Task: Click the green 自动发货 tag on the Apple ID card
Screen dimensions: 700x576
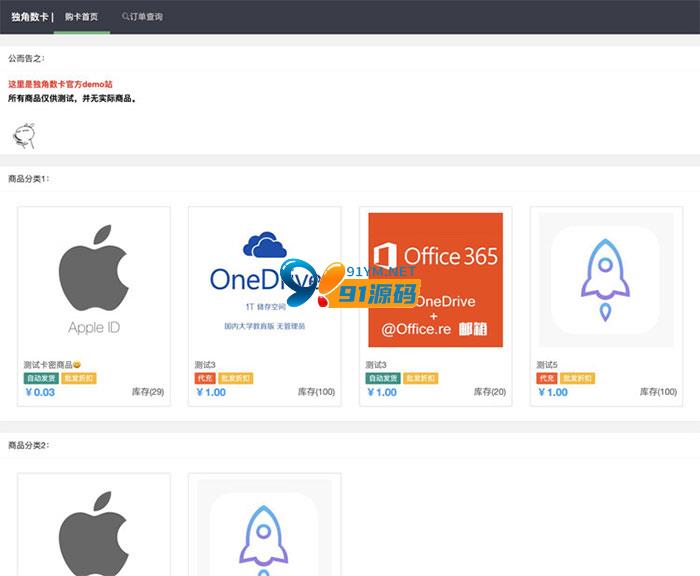Action: (41, 378)
